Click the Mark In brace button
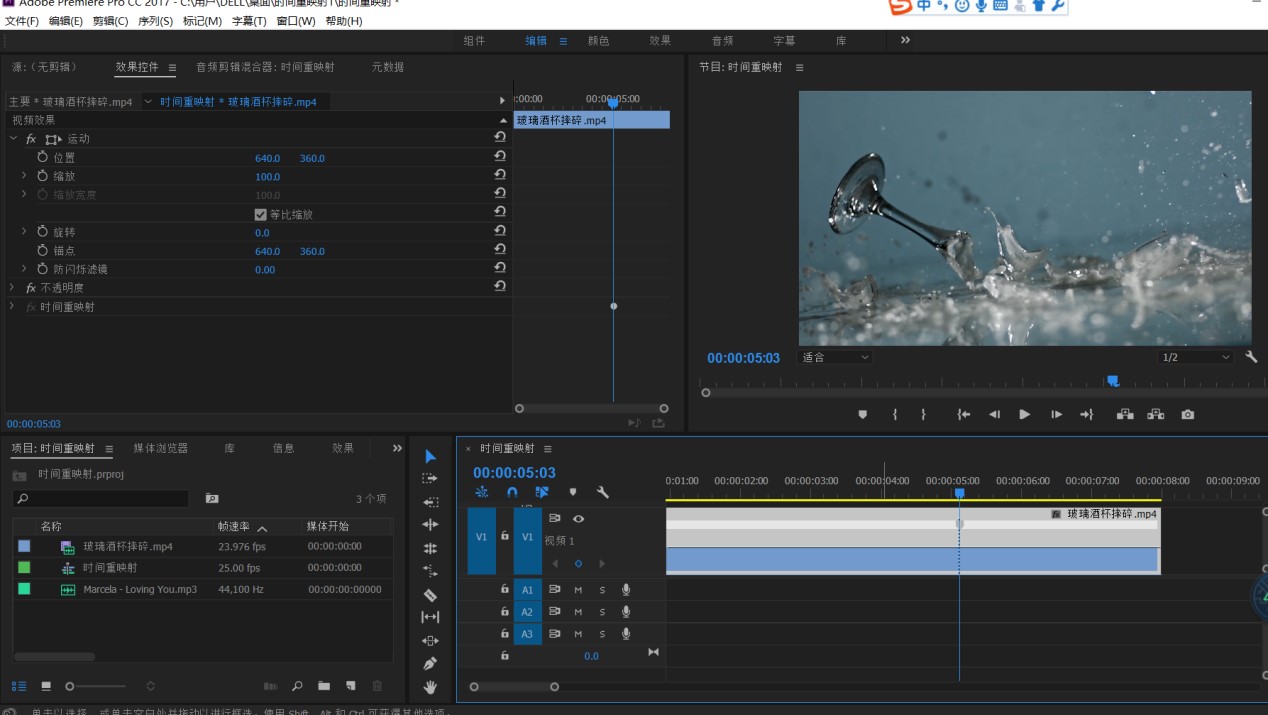Image resolution: width=1268 pixels, height=715 pixels. (895, 414)
